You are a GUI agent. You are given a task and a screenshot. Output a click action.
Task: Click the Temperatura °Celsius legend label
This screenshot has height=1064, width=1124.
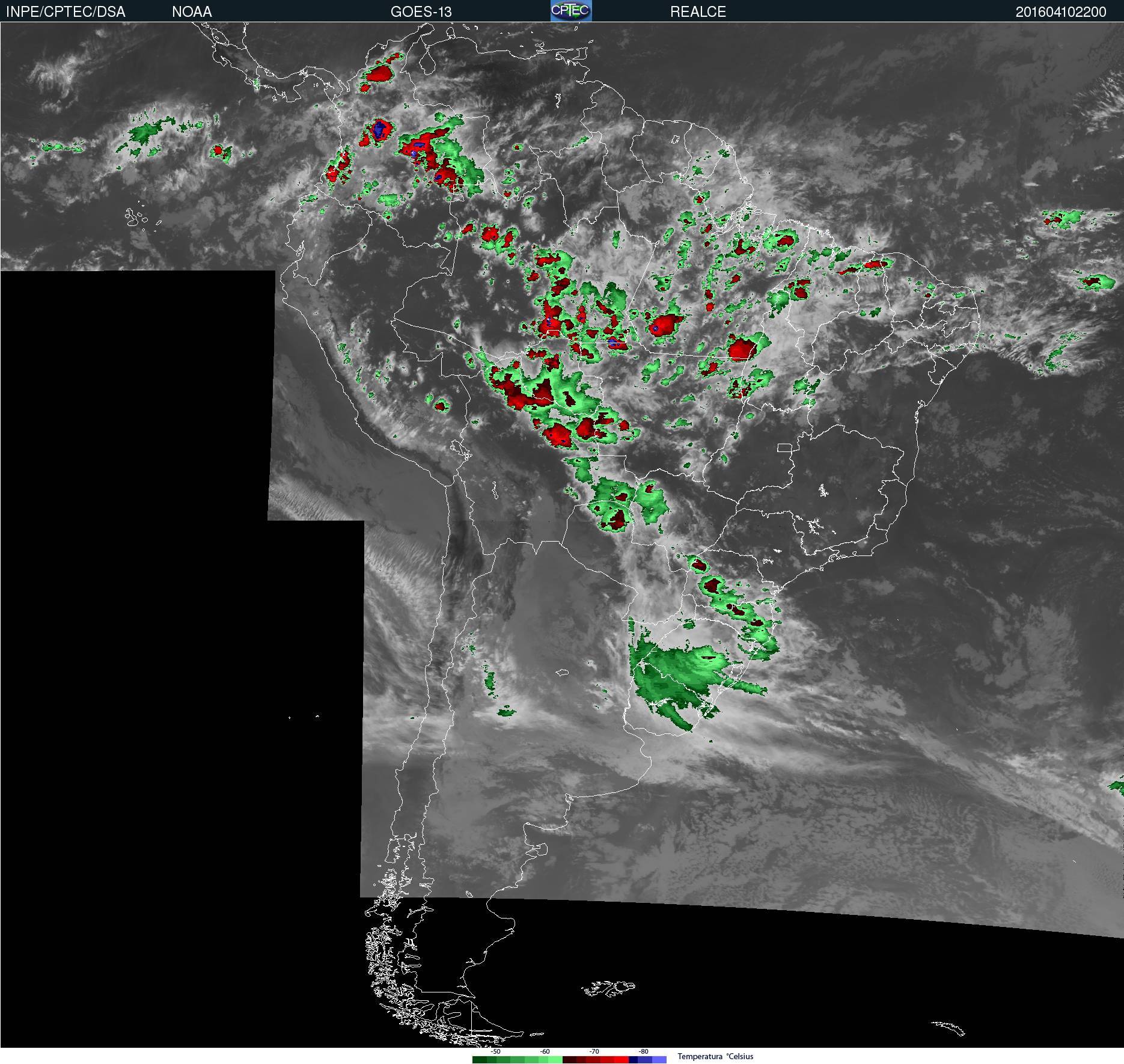tap(715, 1056)
